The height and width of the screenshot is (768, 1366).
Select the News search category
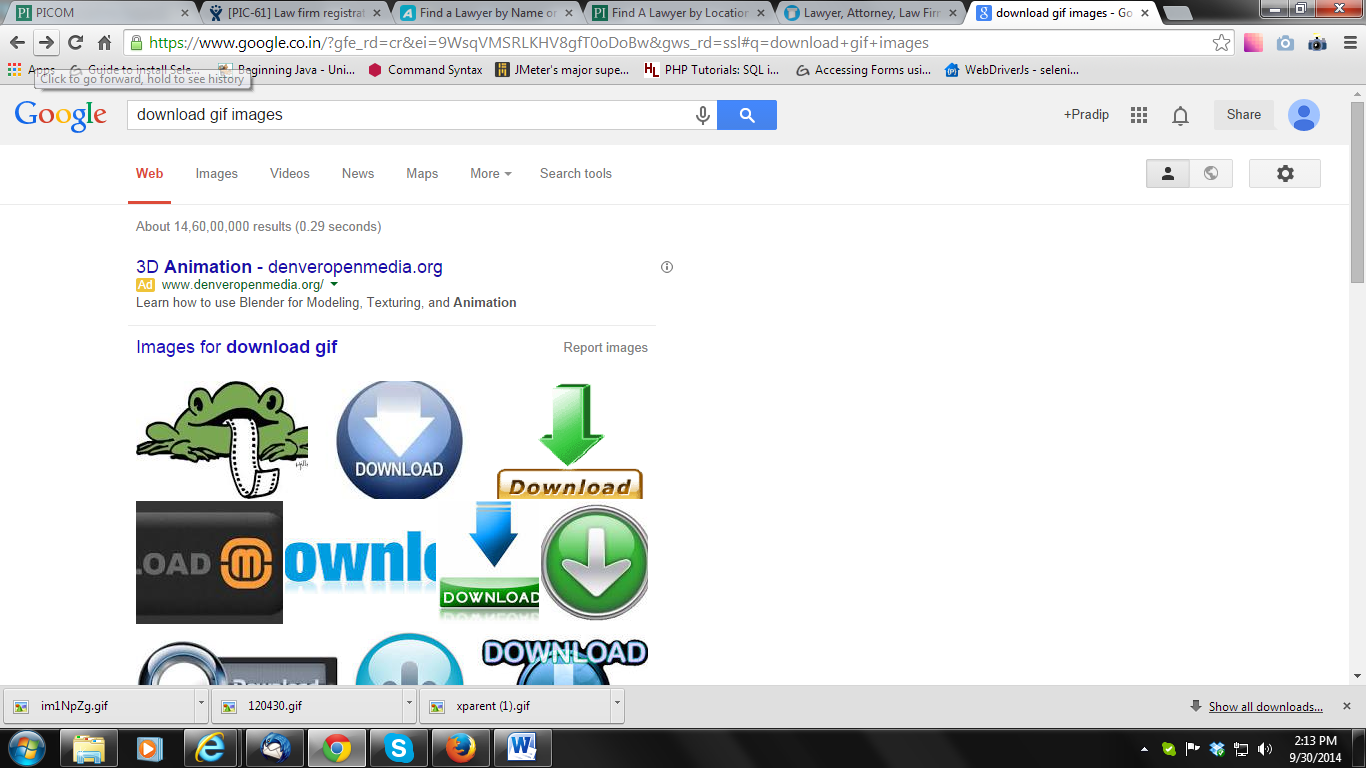point(358,173)
